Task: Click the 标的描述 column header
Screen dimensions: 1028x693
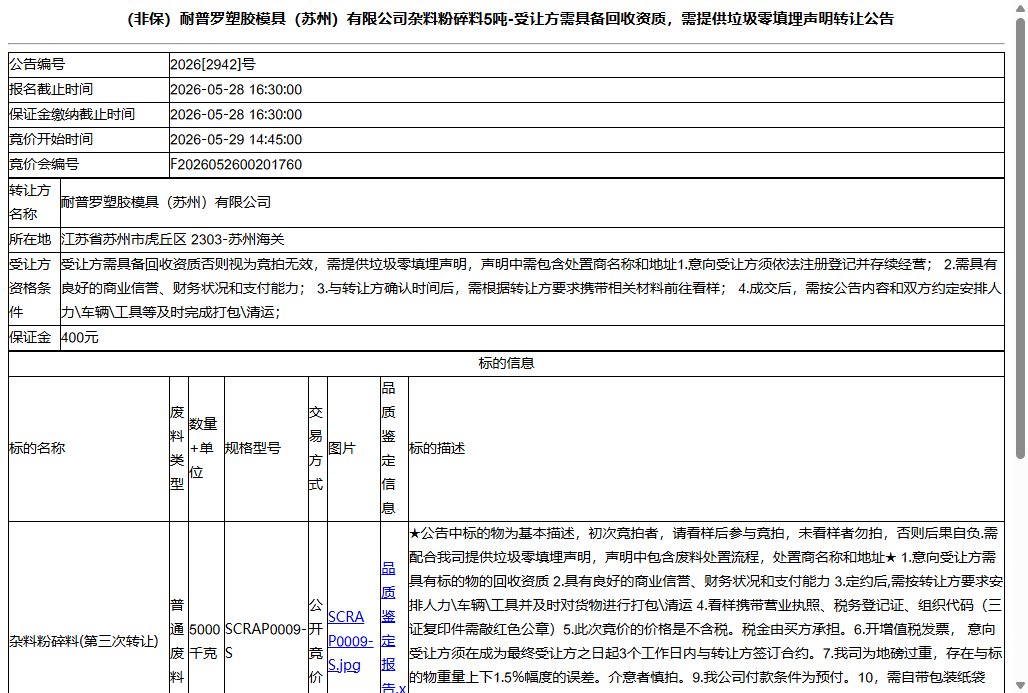Action: coord(706,448)
